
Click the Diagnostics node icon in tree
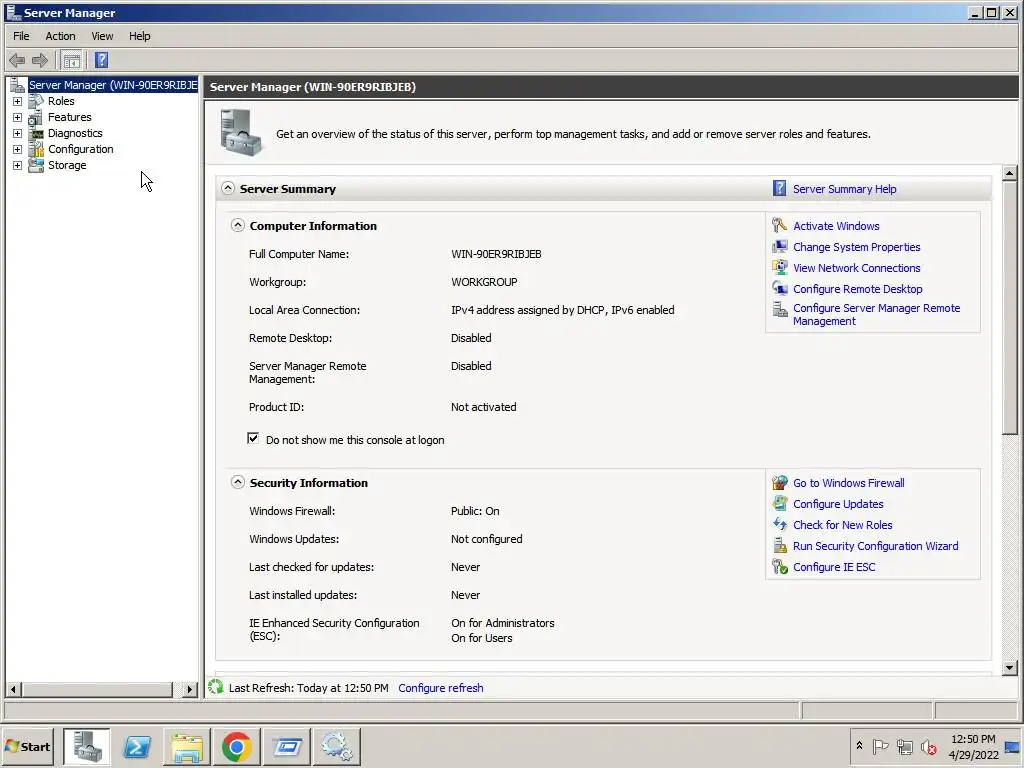36,133
